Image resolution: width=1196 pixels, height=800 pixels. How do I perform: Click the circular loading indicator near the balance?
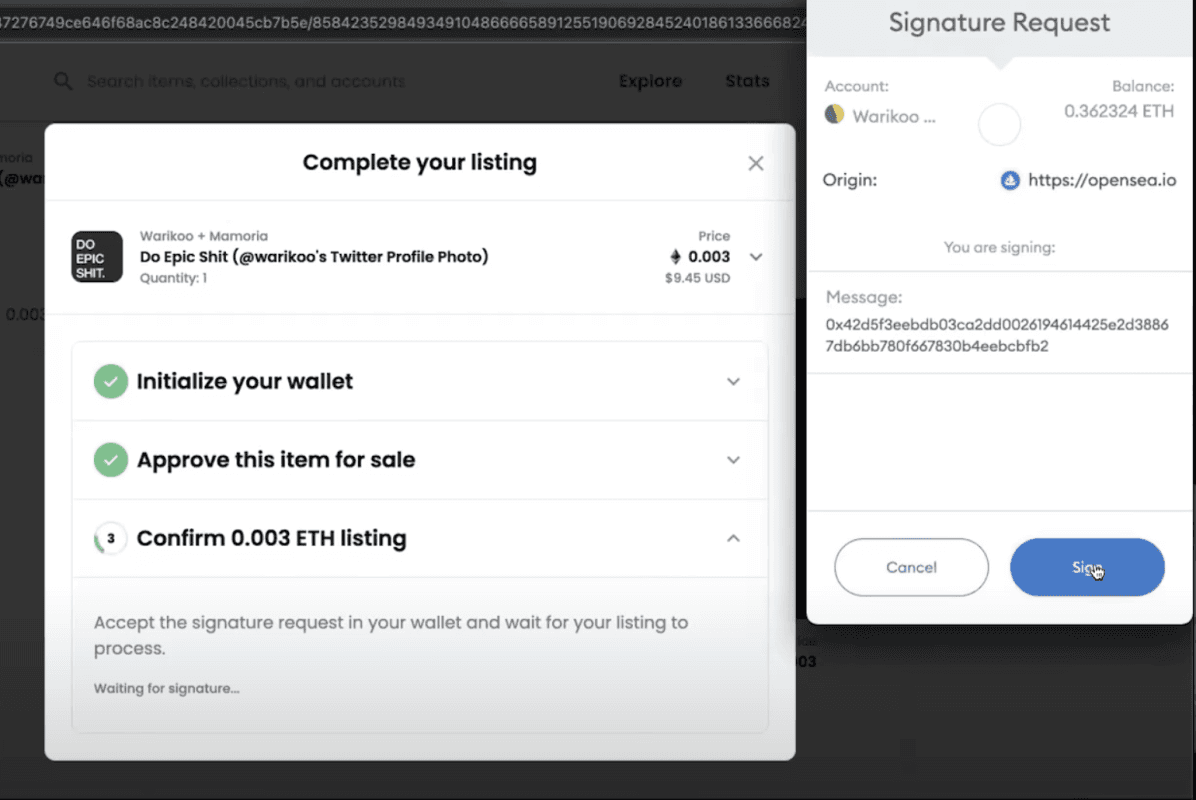click(999, 124)
